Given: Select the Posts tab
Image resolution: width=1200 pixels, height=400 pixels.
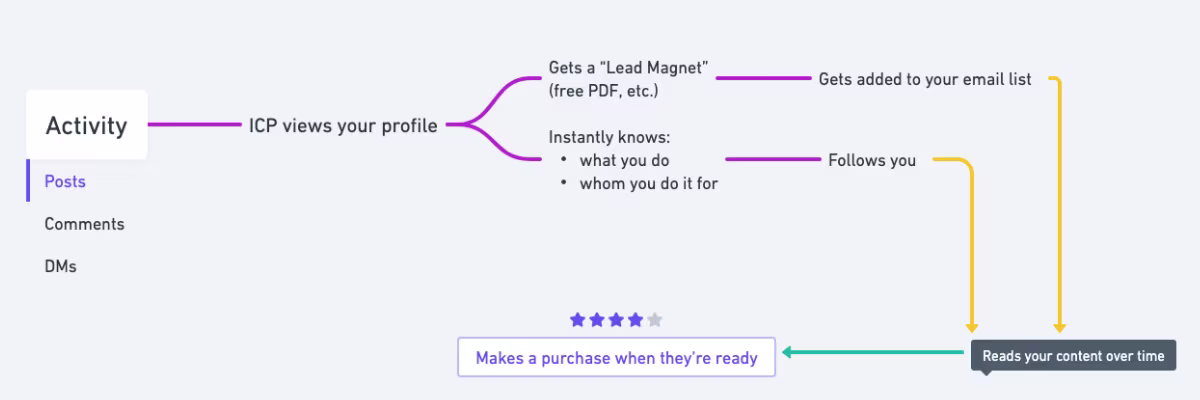Looking at the screenshot, I should (x=65, y=182).
